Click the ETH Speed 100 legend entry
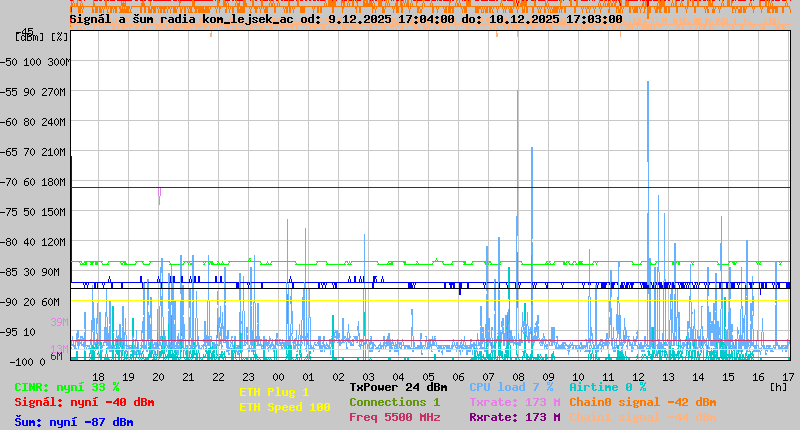This screenshot has height=430, width=800. pos(284,407)
